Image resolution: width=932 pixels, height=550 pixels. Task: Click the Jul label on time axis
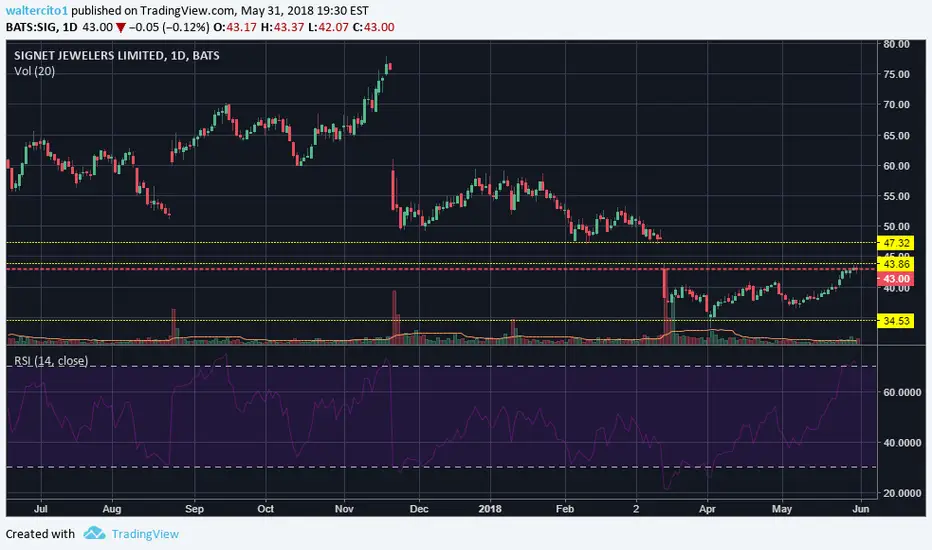coord(40,509)
